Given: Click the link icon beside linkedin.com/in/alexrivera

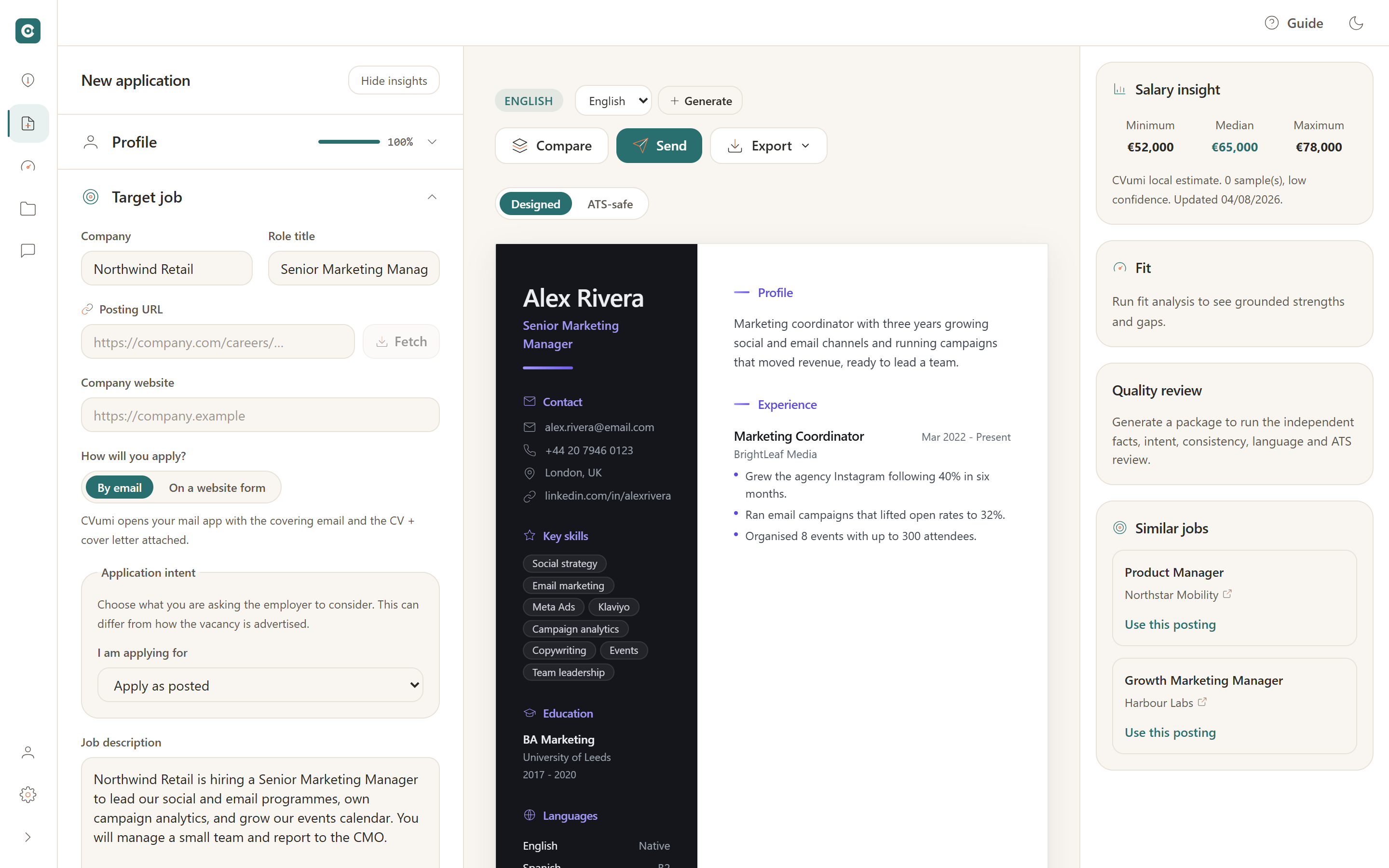Looking at the screenshot, I should coord(529,496).
